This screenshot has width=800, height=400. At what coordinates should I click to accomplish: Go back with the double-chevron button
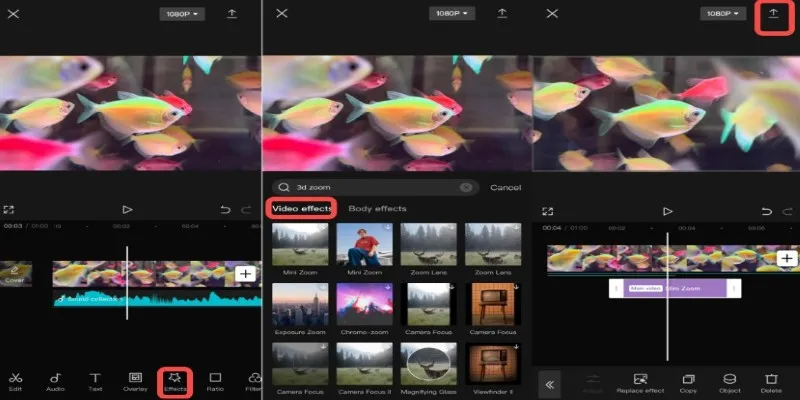coord(549,385)
